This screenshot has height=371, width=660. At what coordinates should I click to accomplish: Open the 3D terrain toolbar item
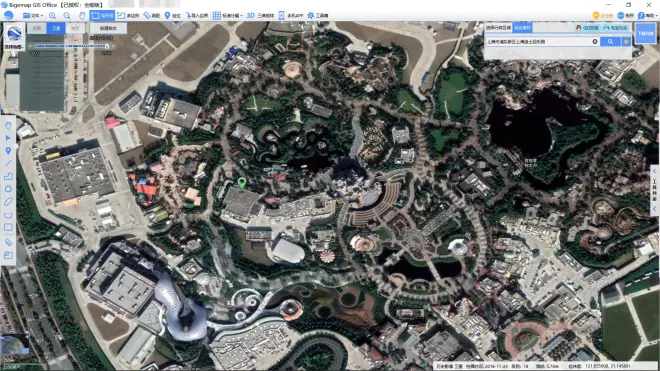click(260, 16)
